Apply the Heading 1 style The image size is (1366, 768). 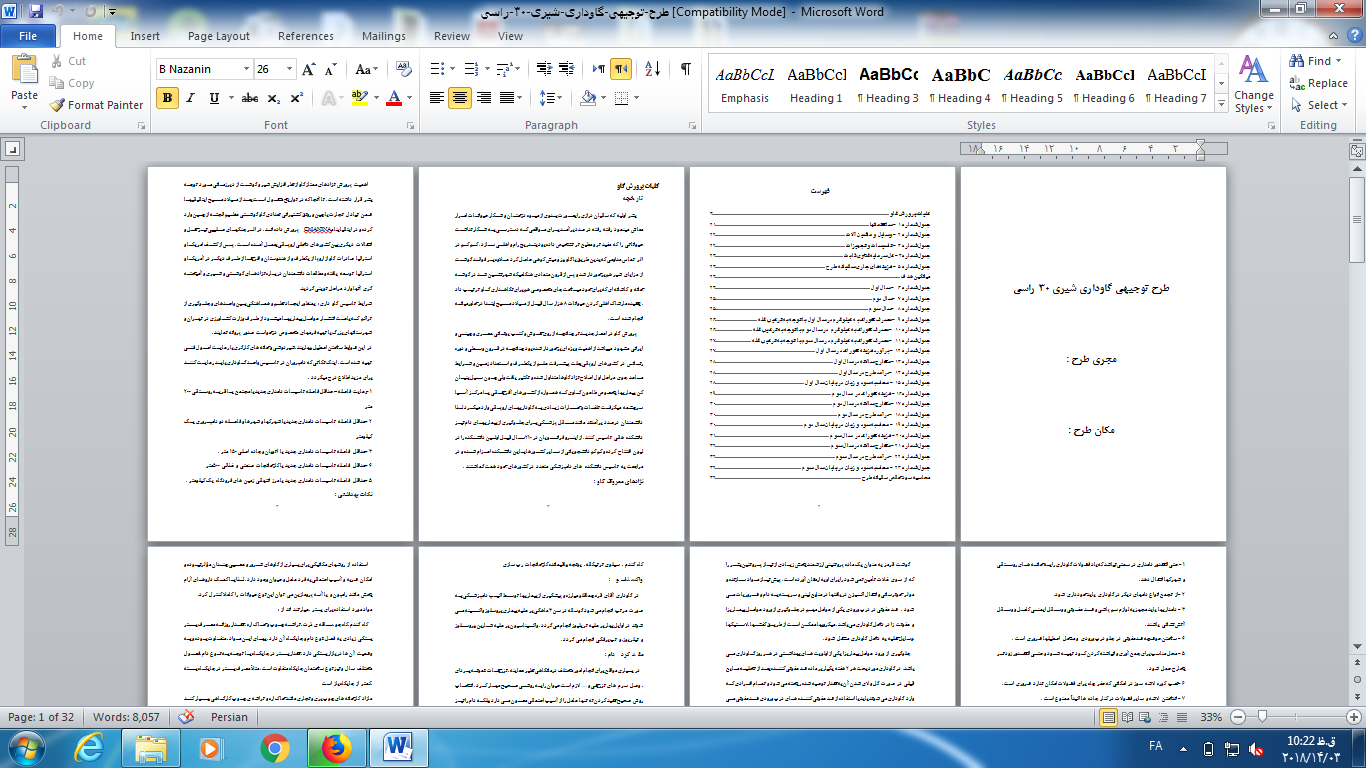816,85
